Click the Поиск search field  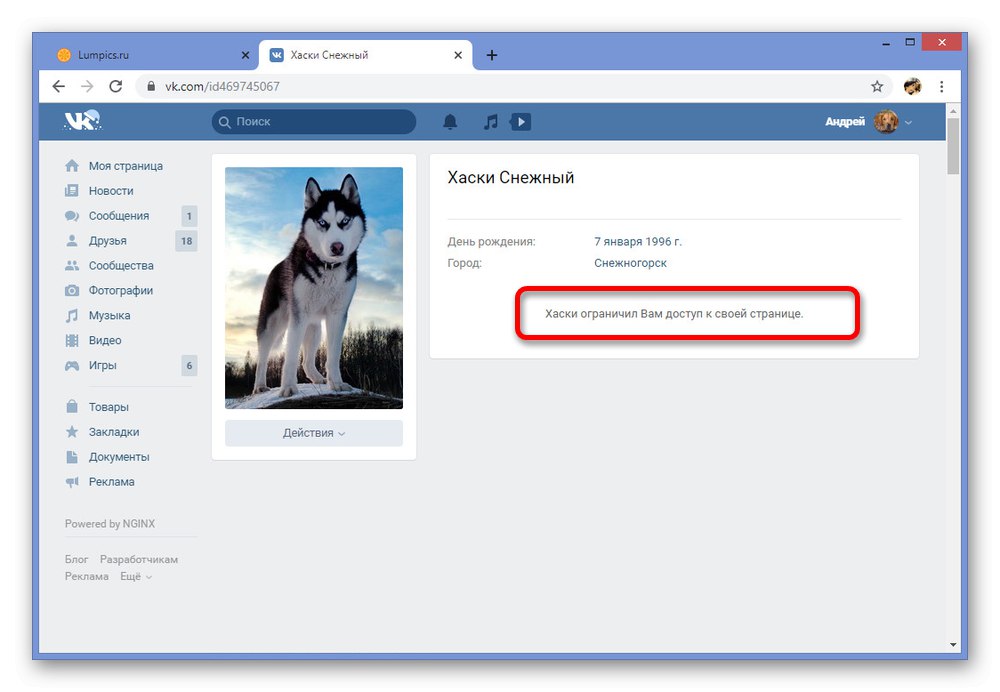pos(314,121)
